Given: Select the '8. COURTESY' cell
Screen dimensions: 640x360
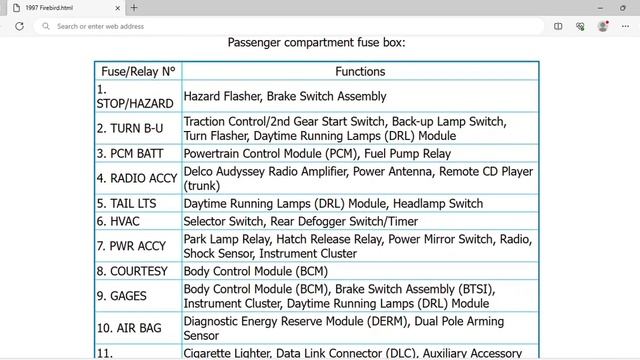Looking at the screenshot, I should (x=138, y=271).
